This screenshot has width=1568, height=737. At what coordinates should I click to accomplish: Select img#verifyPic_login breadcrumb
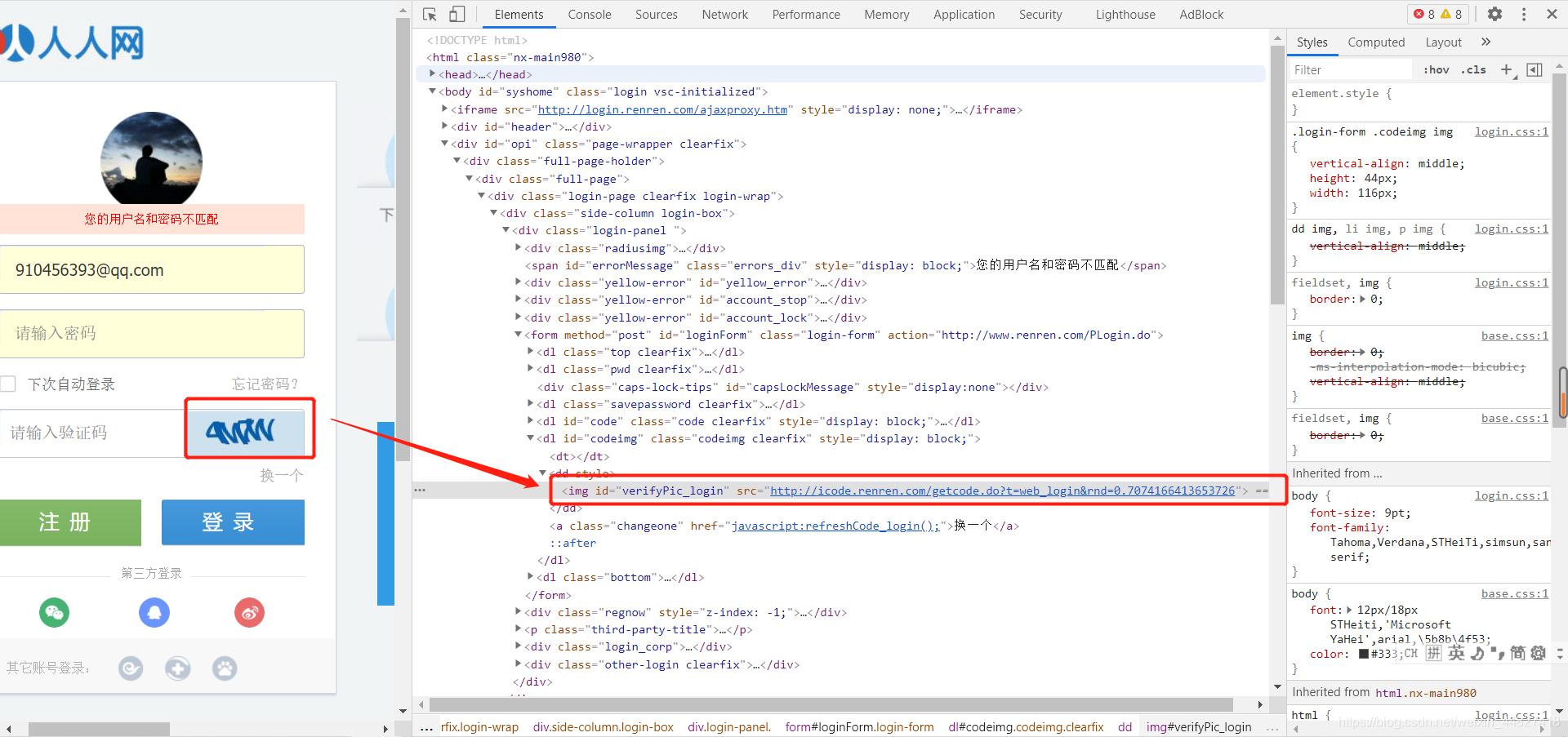point(1199,726)
